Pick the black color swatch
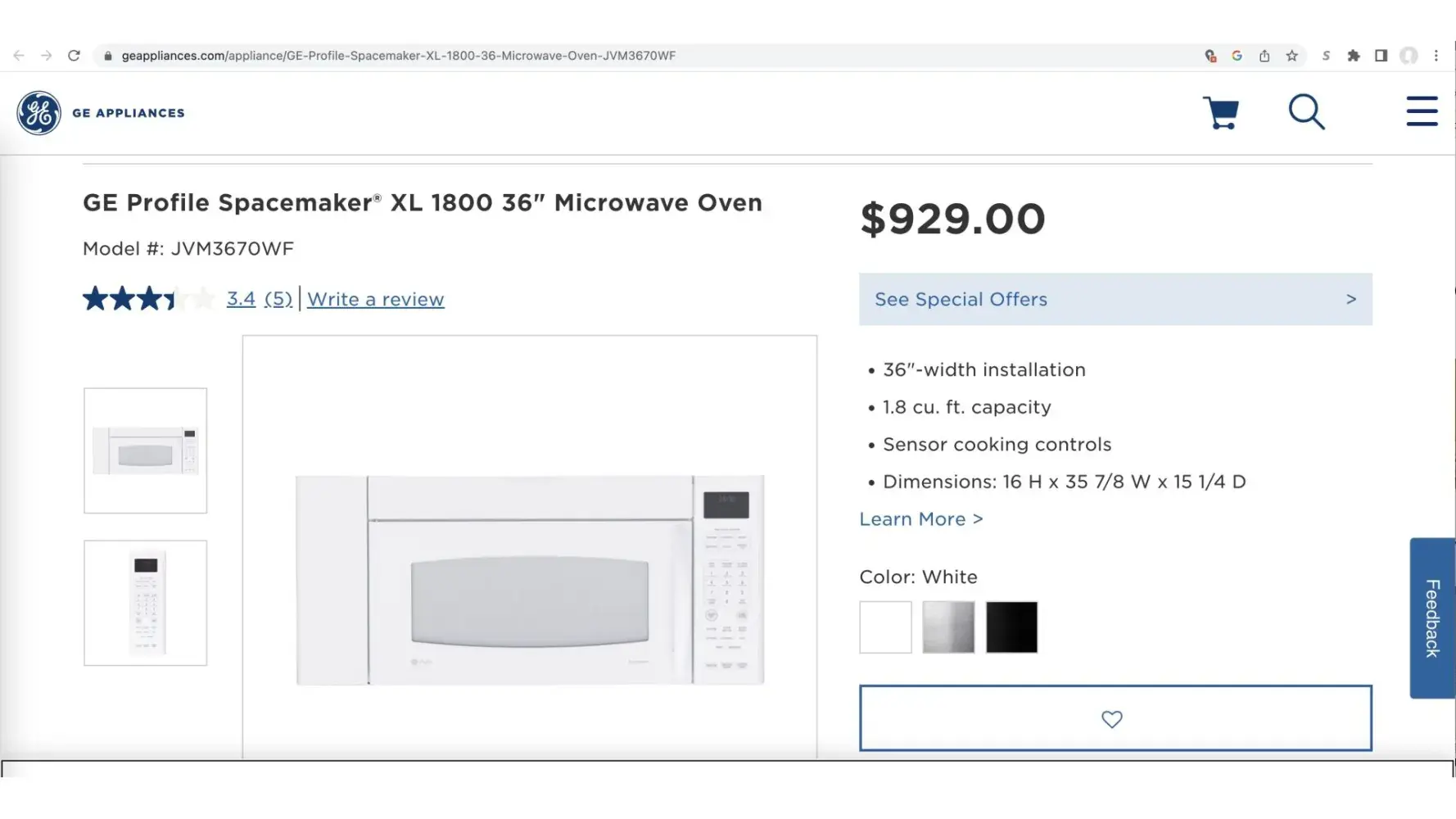Screen dimensions: 1456x819 point(1011,627)
